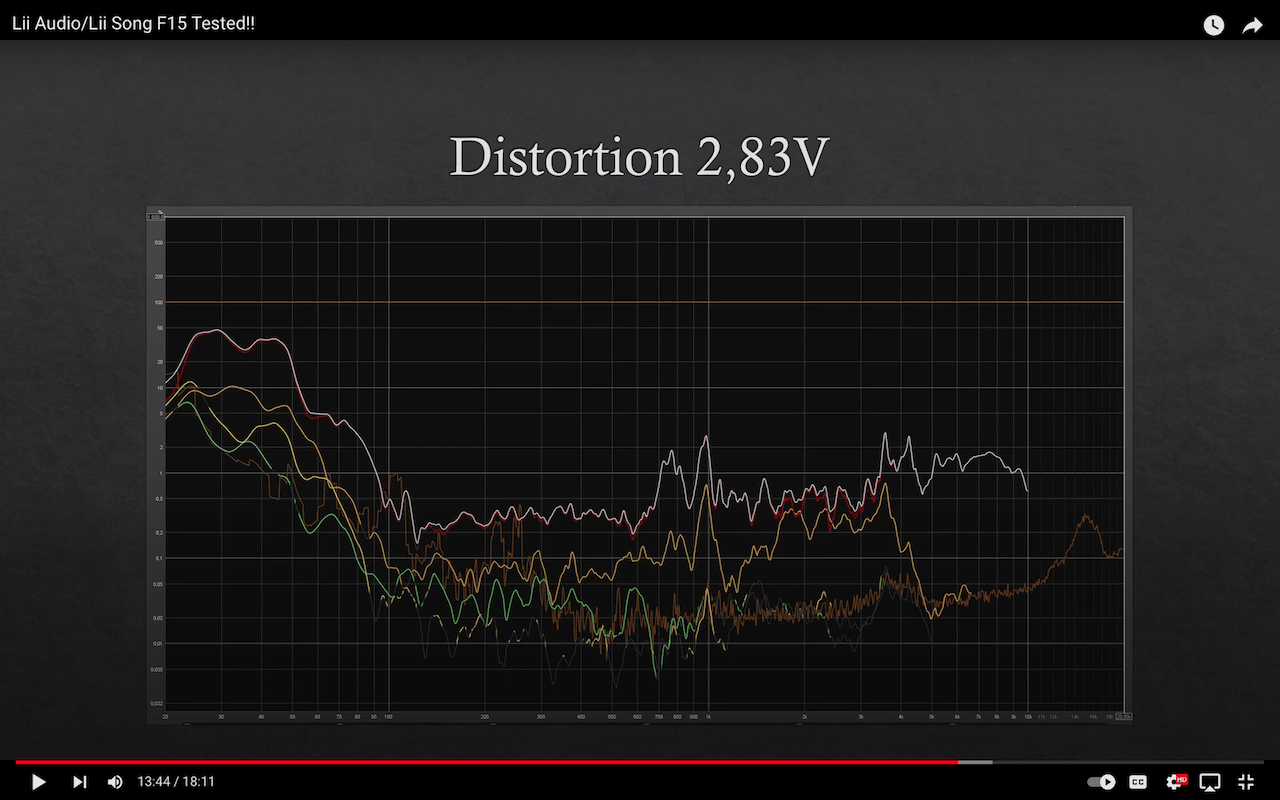
Task: Turn on closed captions
Action: 1138,782
